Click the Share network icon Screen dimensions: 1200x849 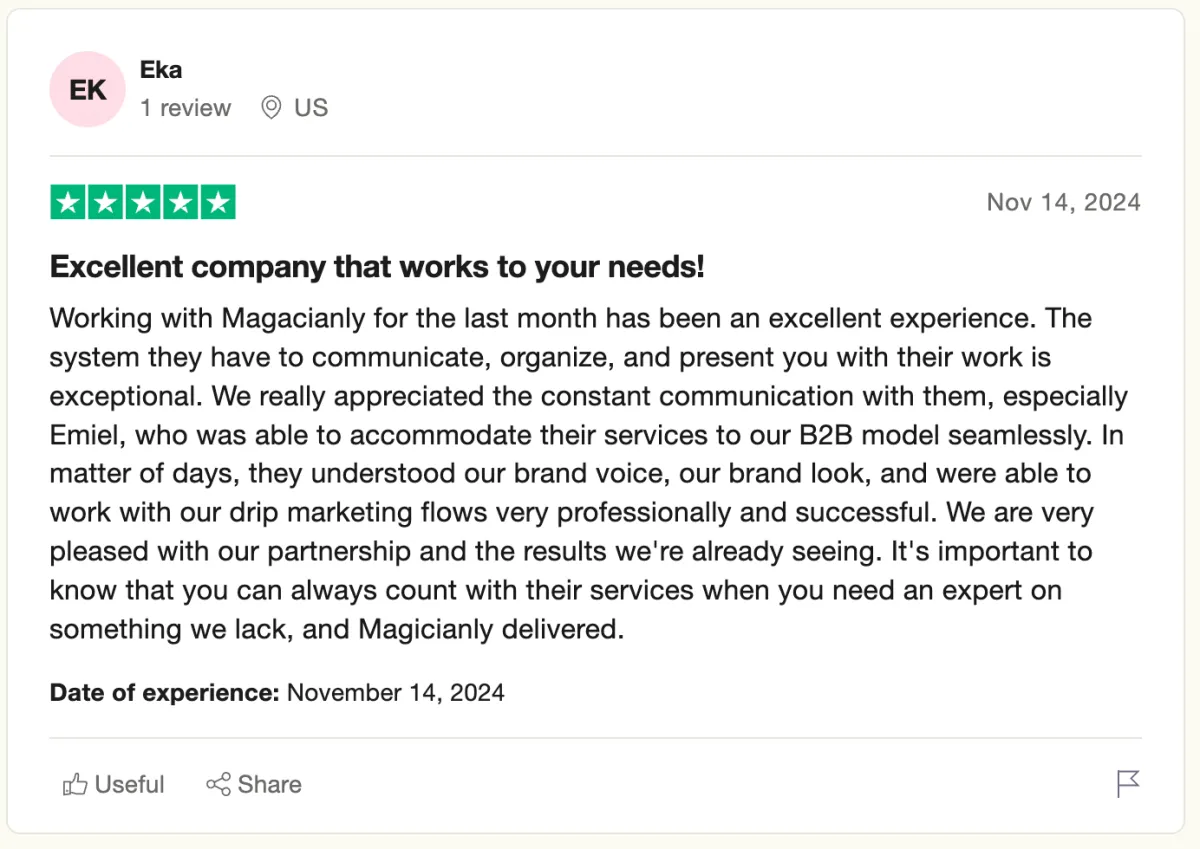(218, 785)
